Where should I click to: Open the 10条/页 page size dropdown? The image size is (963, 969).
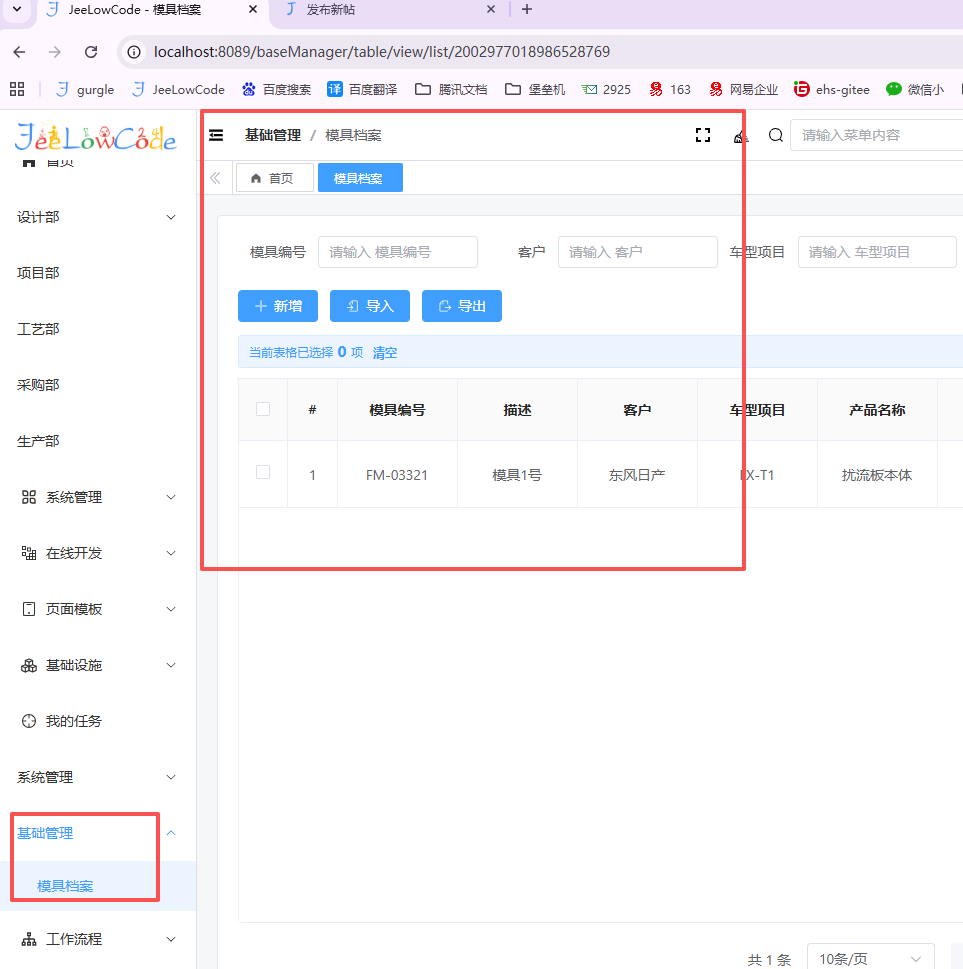click(869, 959)
